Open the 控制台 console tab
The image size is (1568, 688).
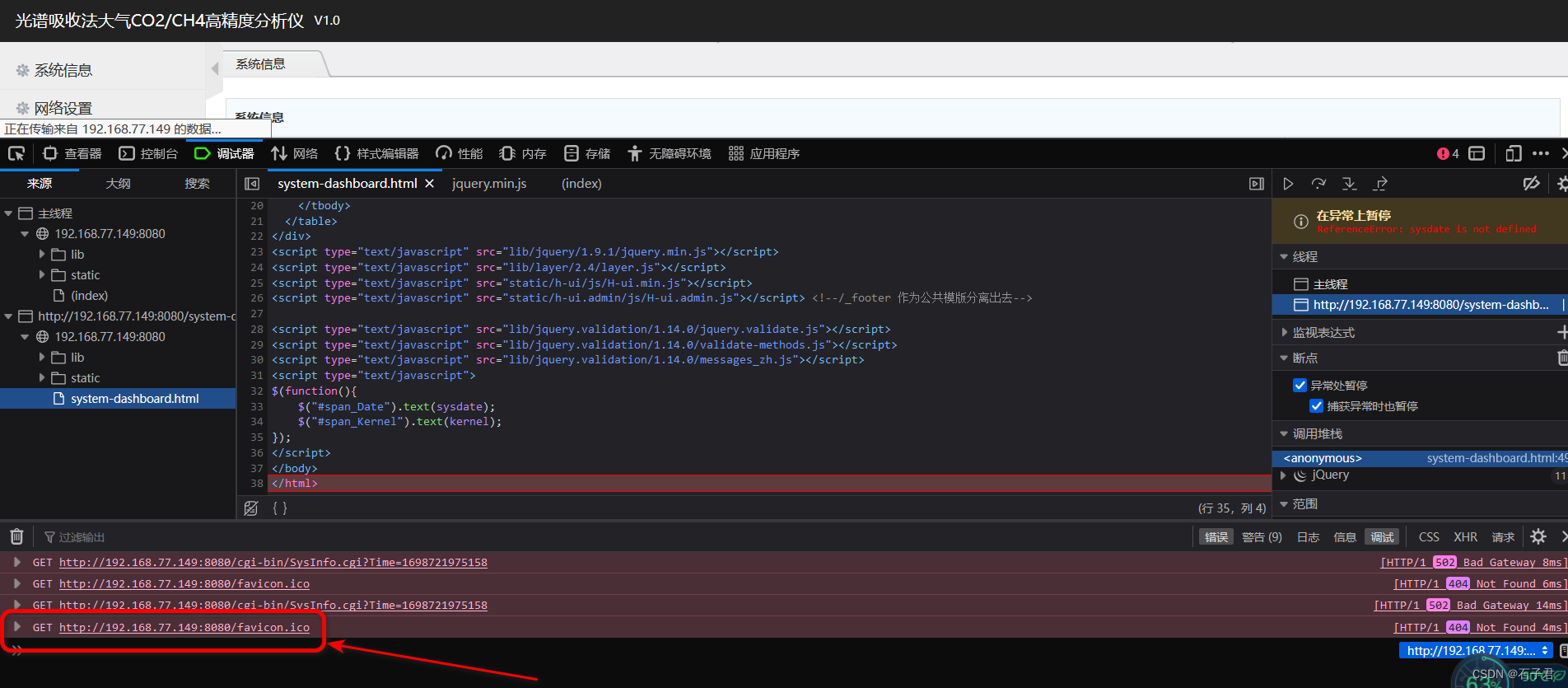click(148, 153)
